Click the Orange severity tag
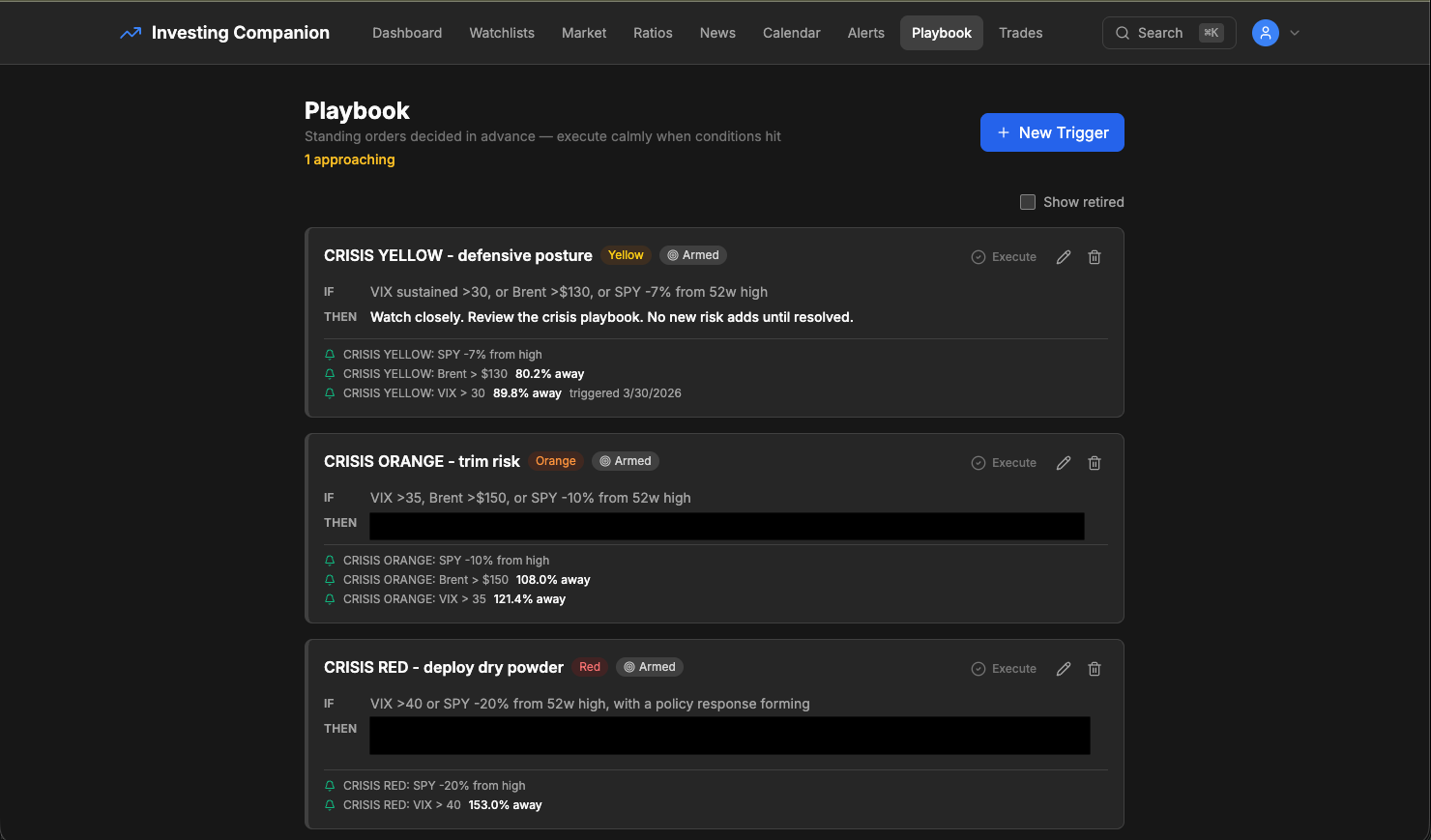This screenshot has height=840, width=1431. (556, 461)
